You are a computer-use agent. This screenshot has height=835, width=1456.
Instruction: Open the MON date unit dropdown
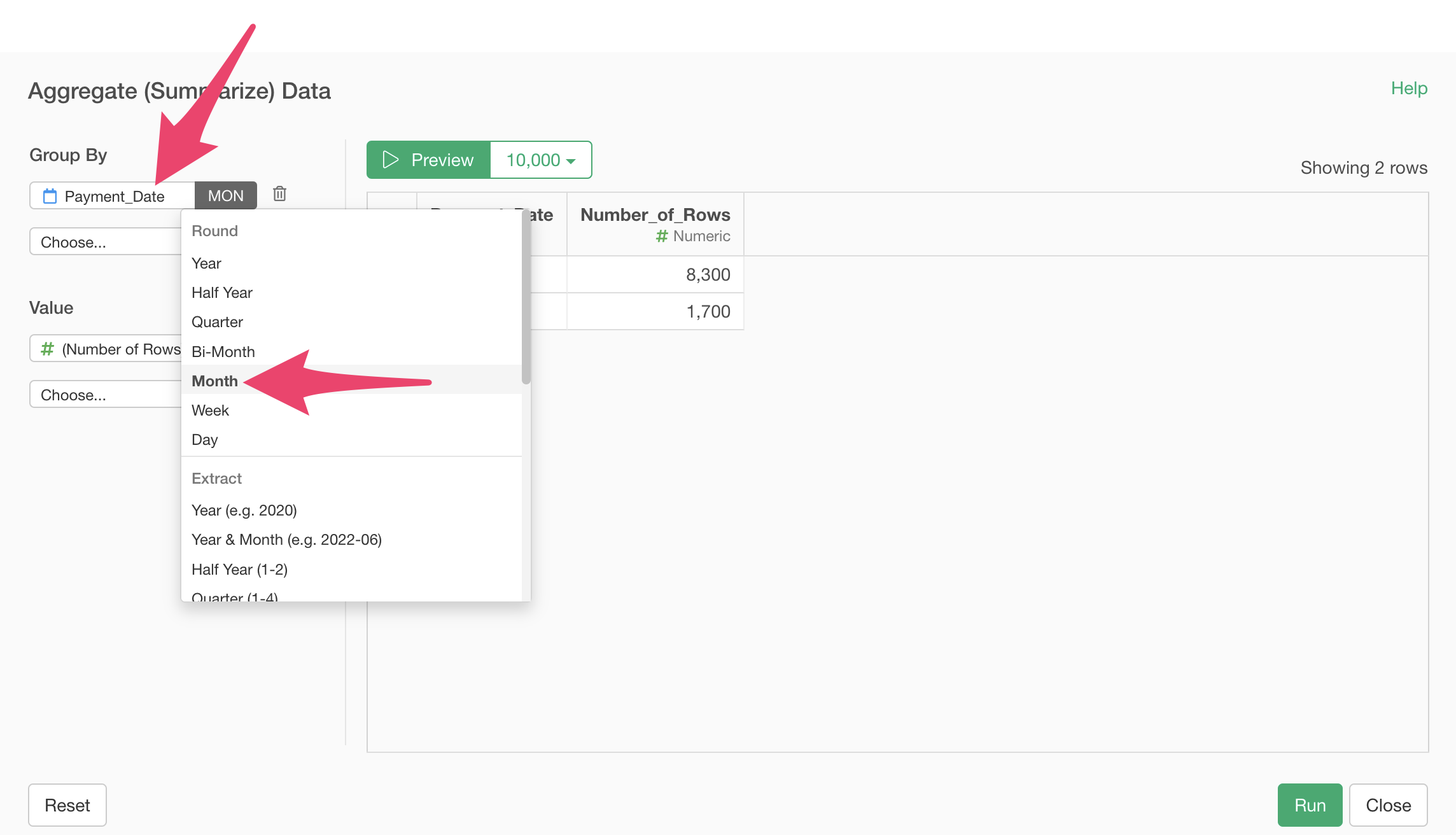225,195
